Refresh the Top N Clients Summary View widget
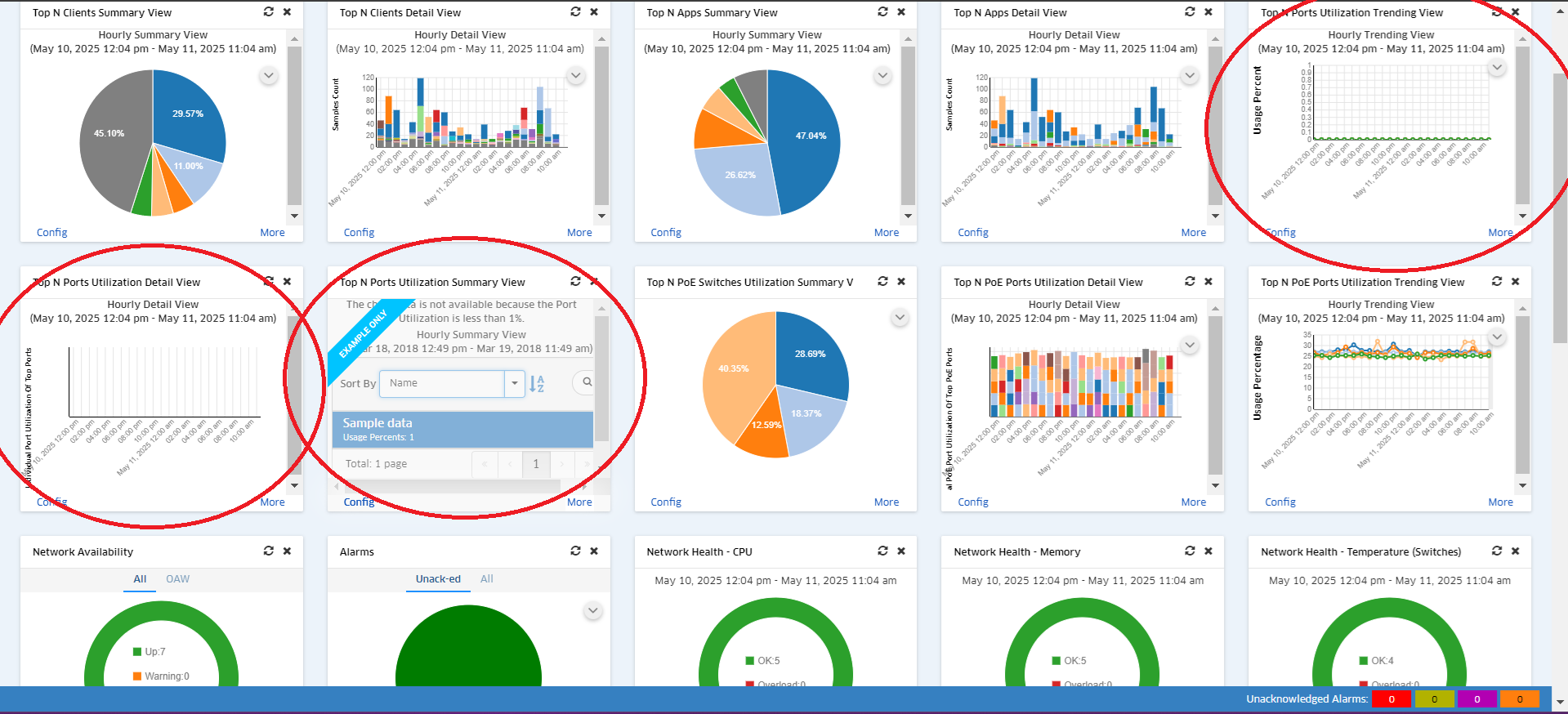Viewport: 1568px width, 714px height. point(268,11)
